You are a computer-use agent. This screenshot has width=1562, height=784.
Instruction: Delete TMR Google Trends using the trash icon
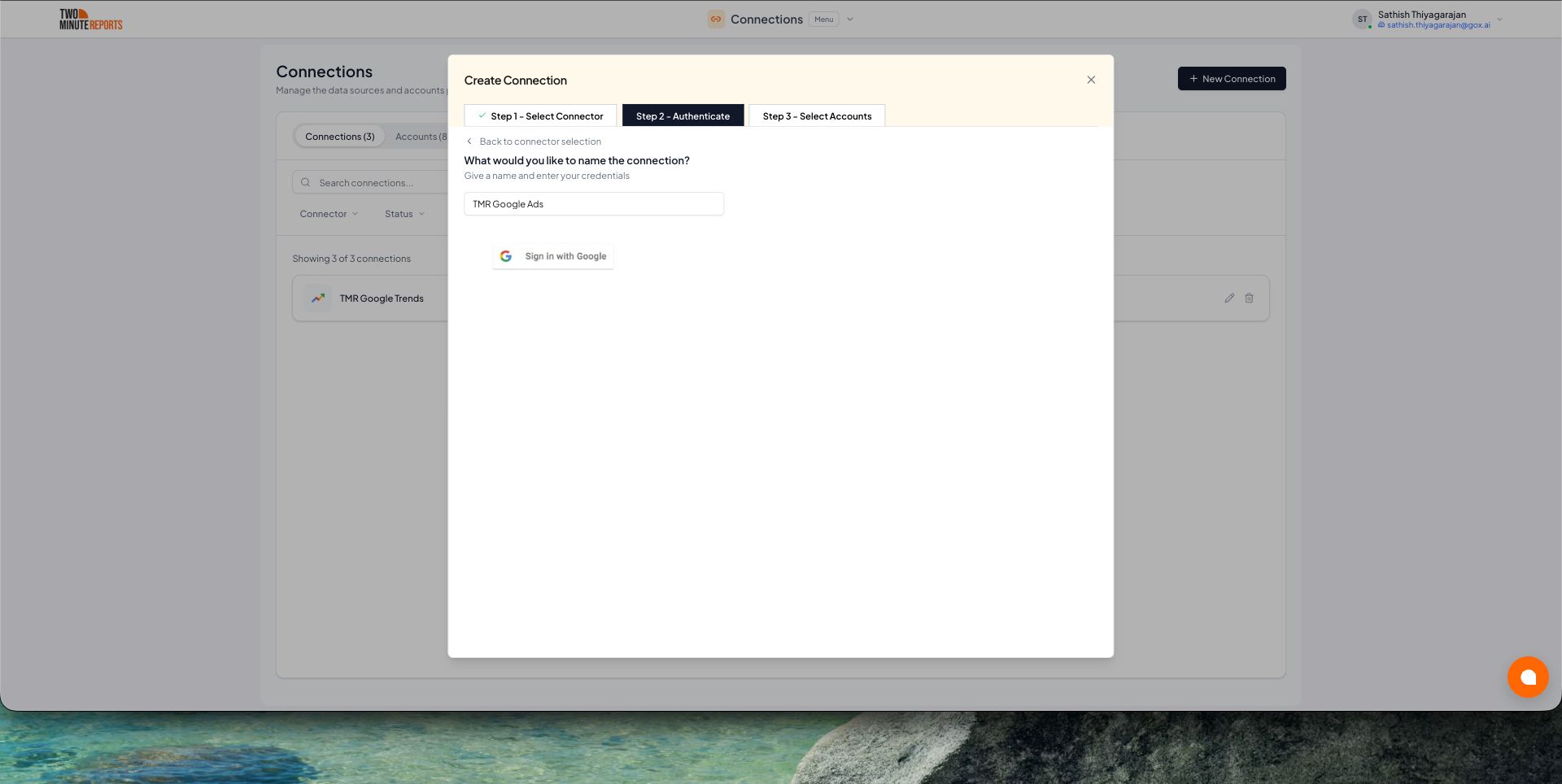coord(1249,298)
